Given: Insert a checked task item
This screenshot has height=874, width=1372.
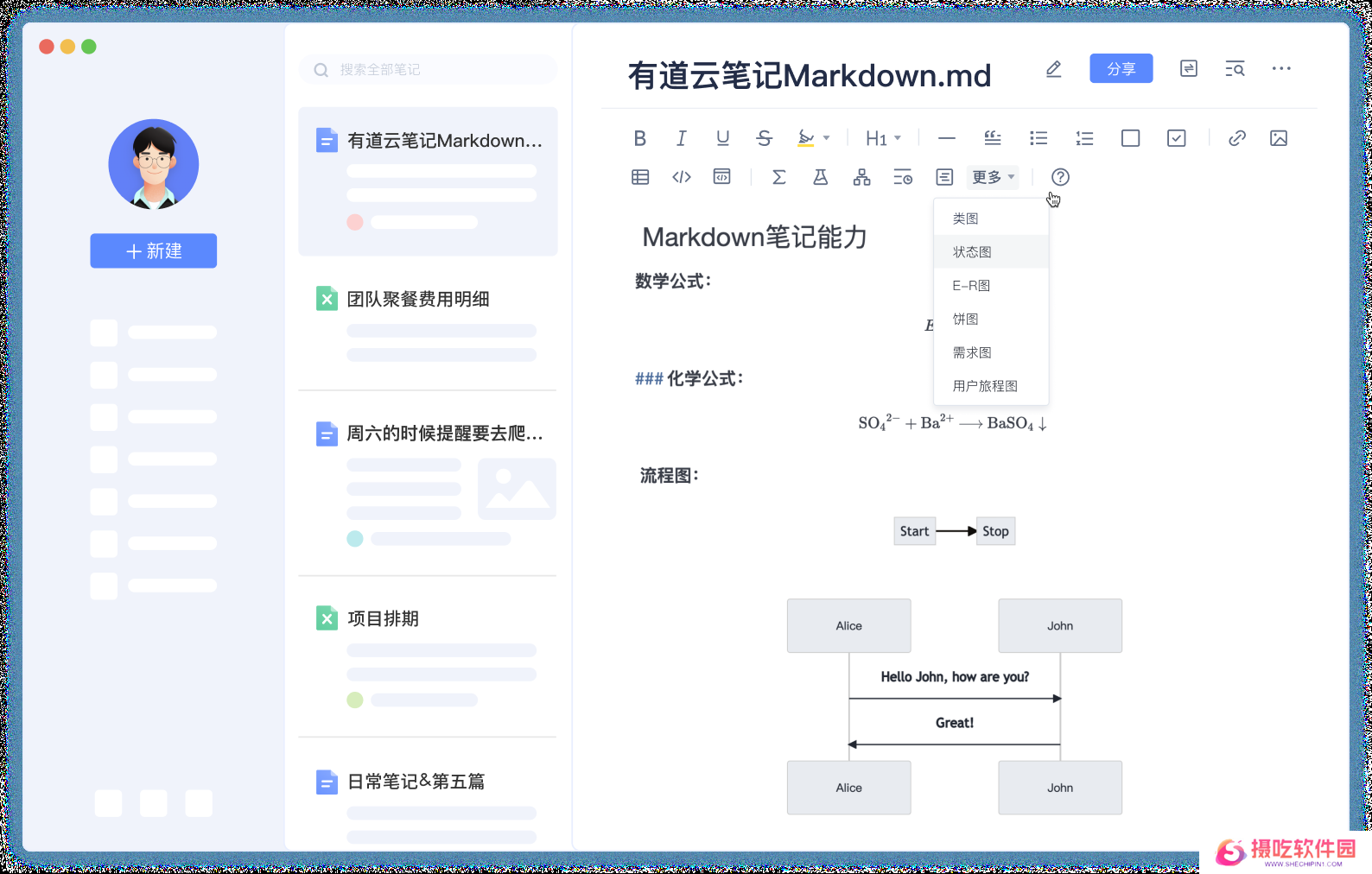Looking at the screenshot, I should pyautogui.click(x=1176, y=138).
